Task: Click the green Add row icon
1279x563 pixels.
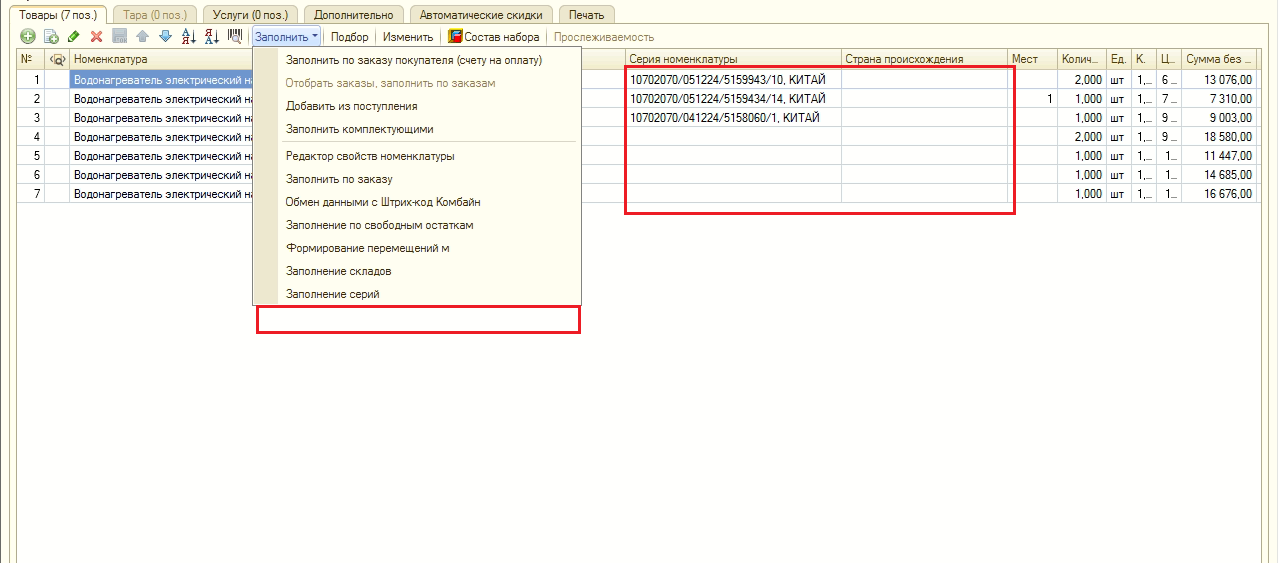Action: [28, 37]
